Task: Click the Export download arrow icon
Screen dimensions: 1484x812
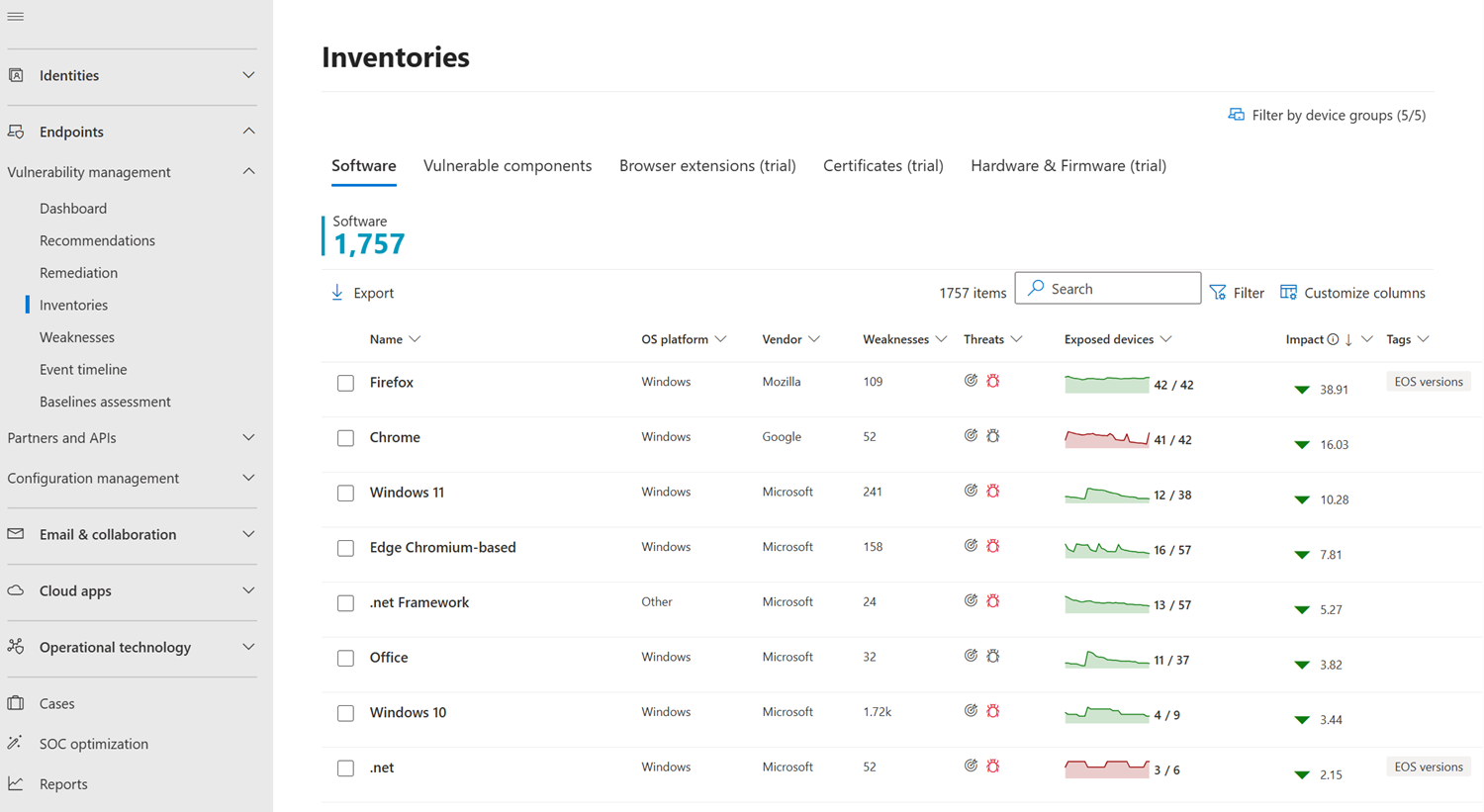Action: pos(337,292)
